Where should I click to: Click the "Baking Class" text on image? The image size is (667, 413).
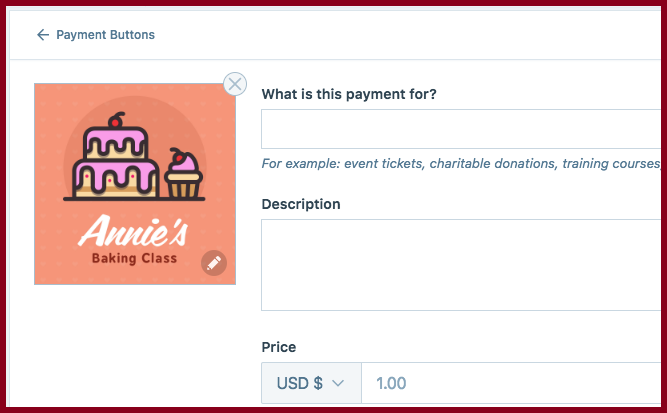[134, 258]
